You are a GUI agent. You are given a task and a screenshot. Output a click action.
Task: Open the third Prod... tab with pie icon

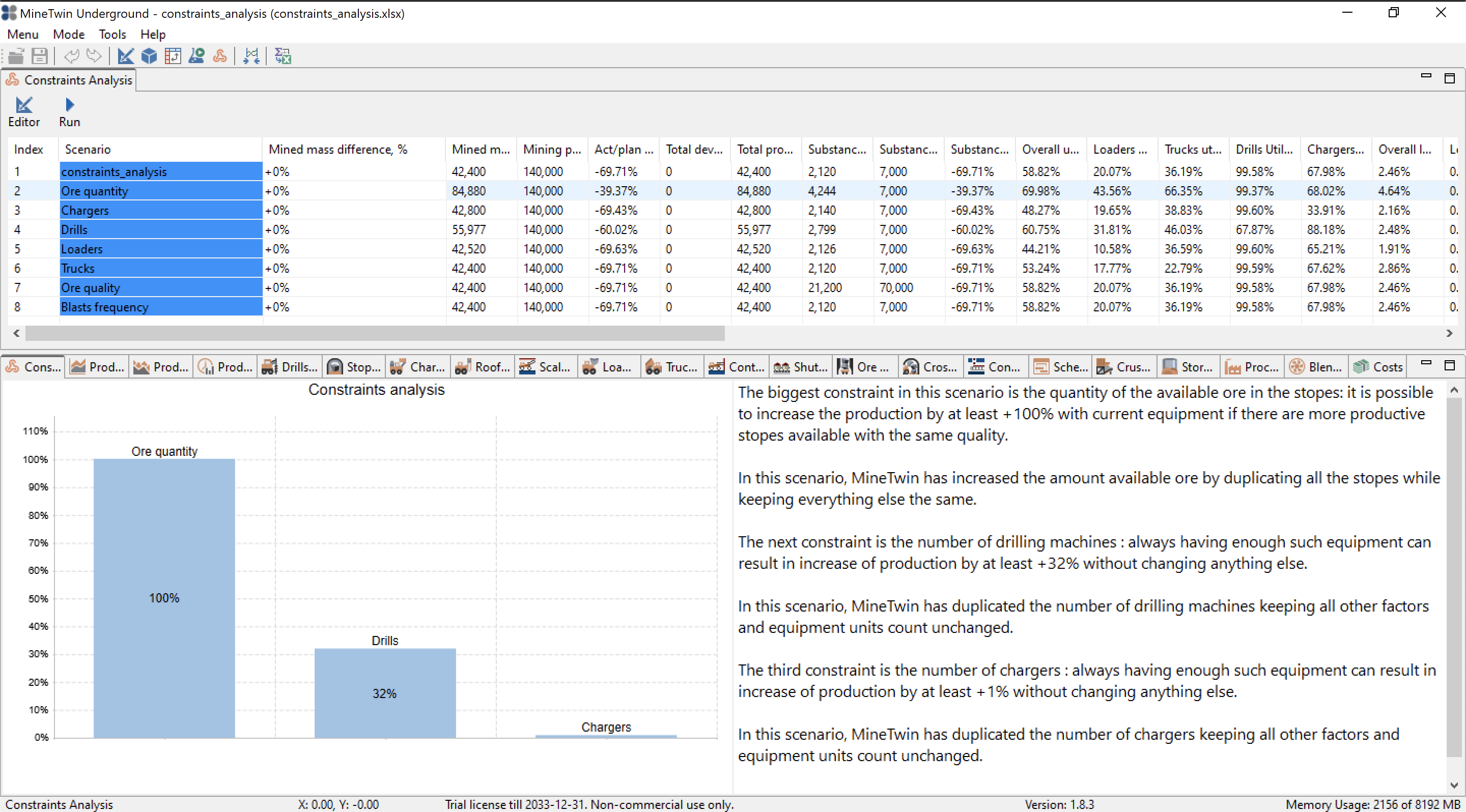[x=225, y=367]
